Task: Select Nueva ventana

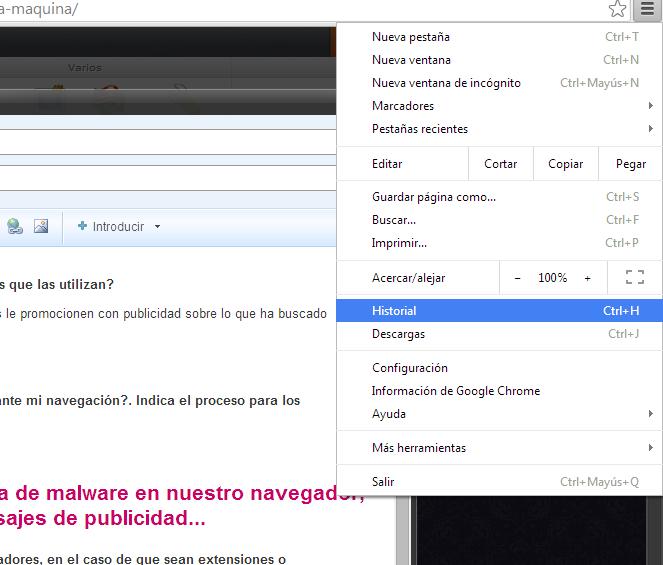Action: coord(499,60)
